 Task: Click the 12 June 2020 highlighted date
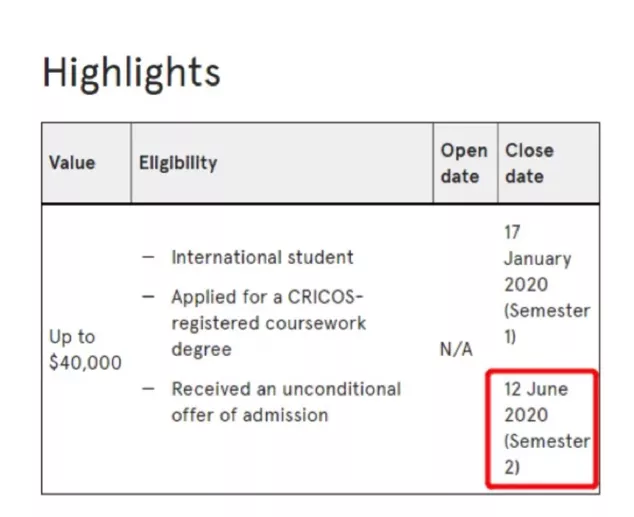click(536, 402)
